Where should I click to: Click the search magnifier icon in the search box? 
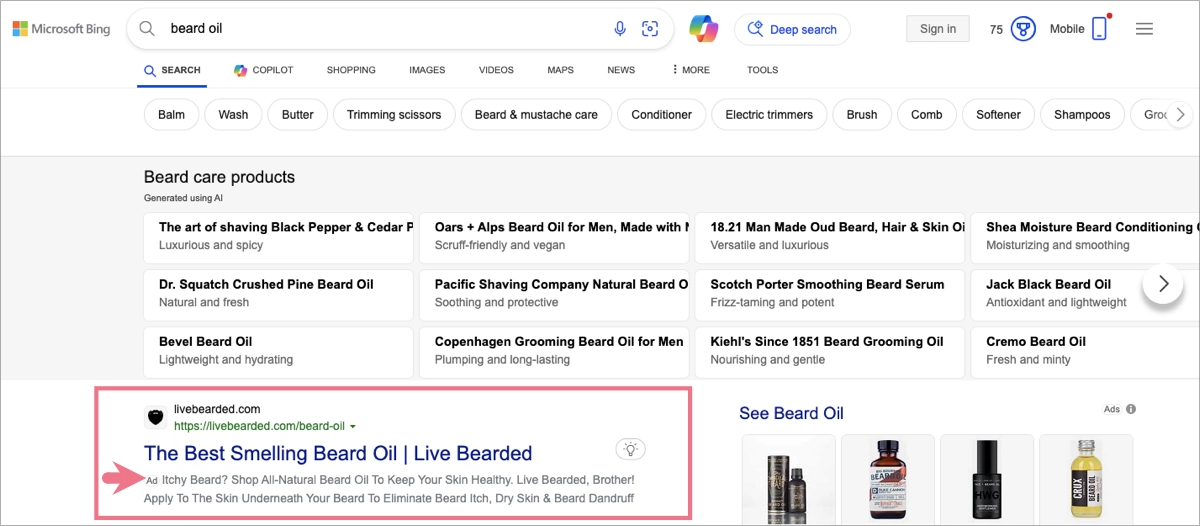point(147,29)
